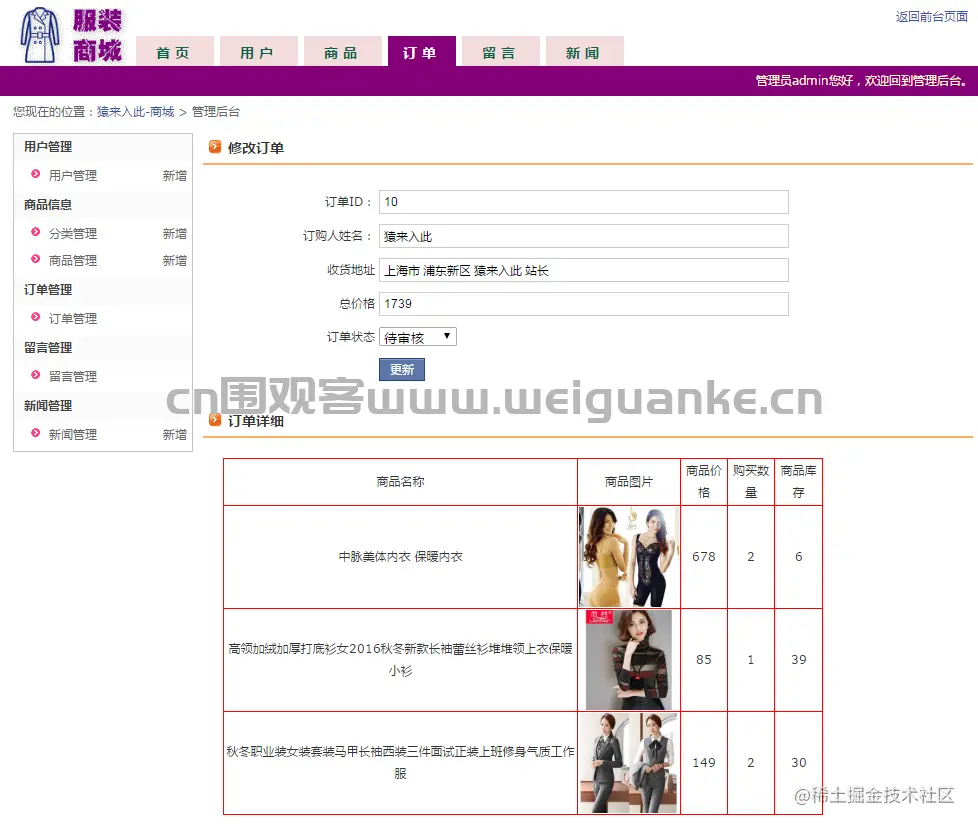Screen dimensions: 978x829
Task: Click the 中脉美体内衣 product thumbnail
Action: (629, 556)
